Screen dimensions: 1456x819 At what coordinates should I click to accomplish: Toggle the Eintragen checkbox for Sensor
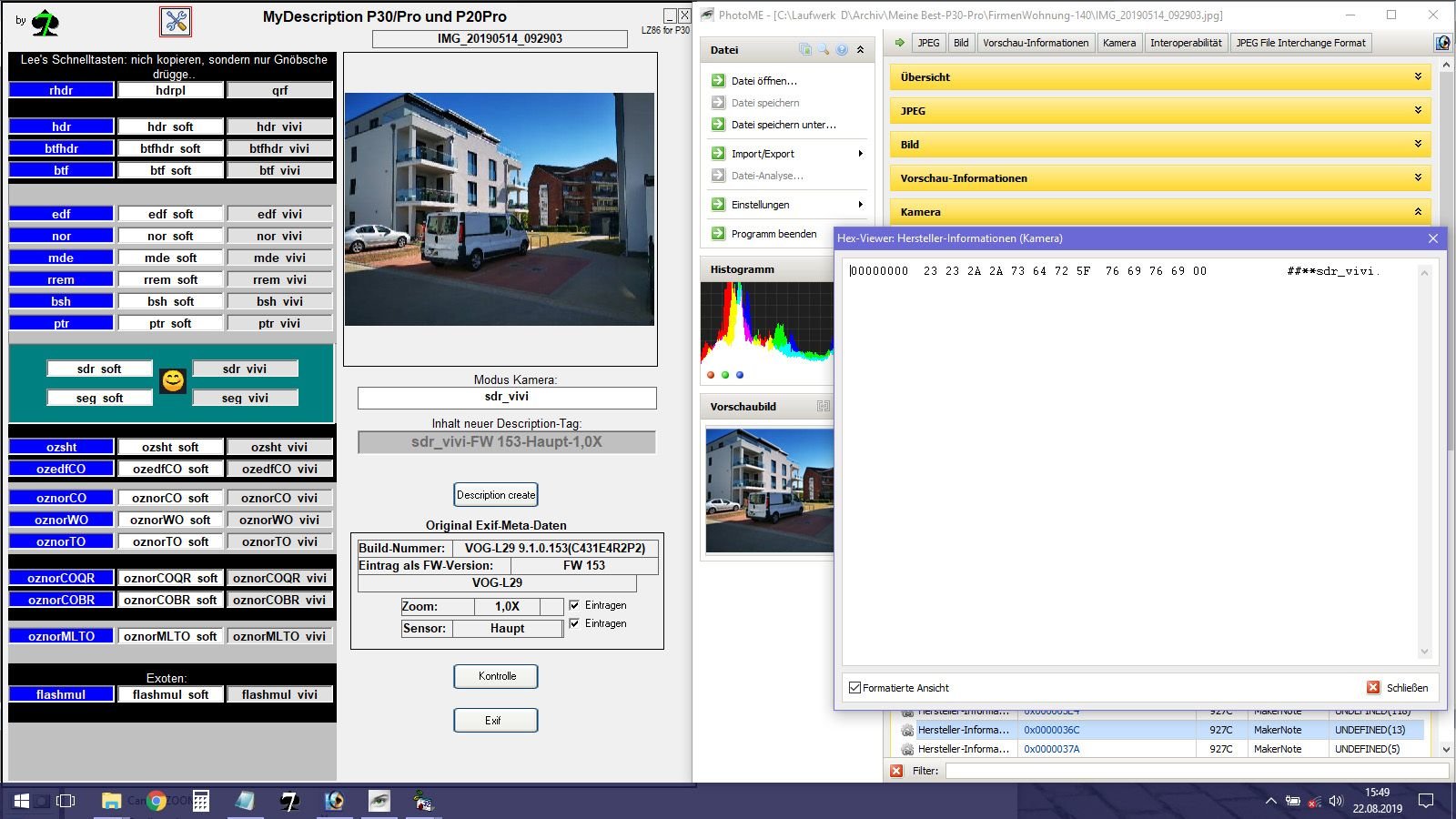574,623
